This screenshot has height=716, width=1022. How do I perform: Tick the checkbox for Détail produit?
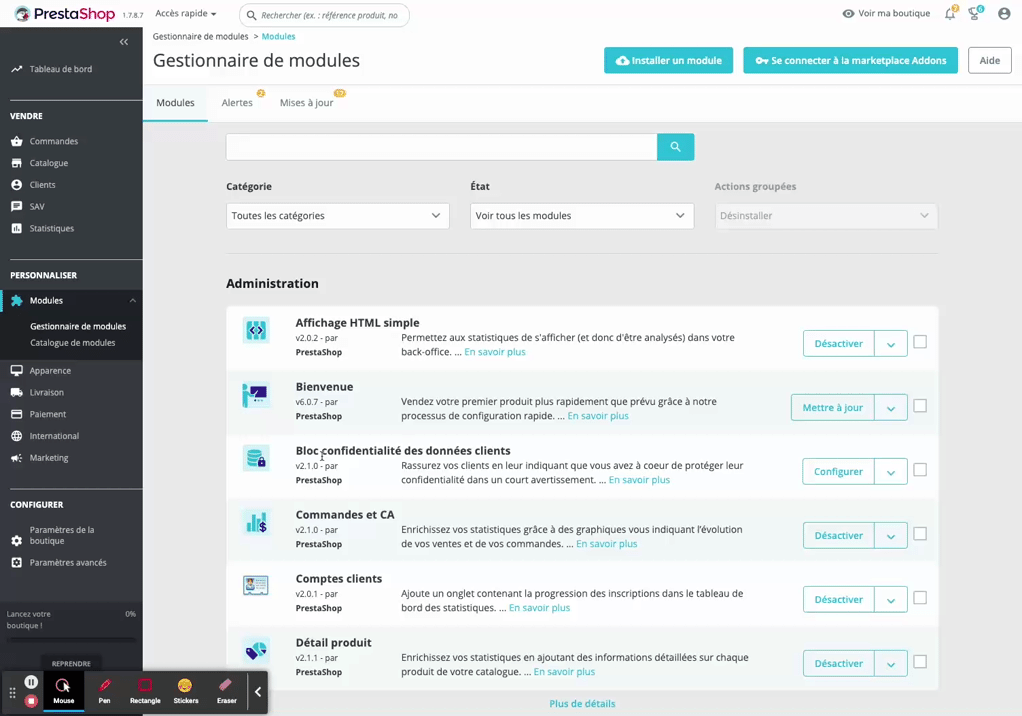point(920,661)
